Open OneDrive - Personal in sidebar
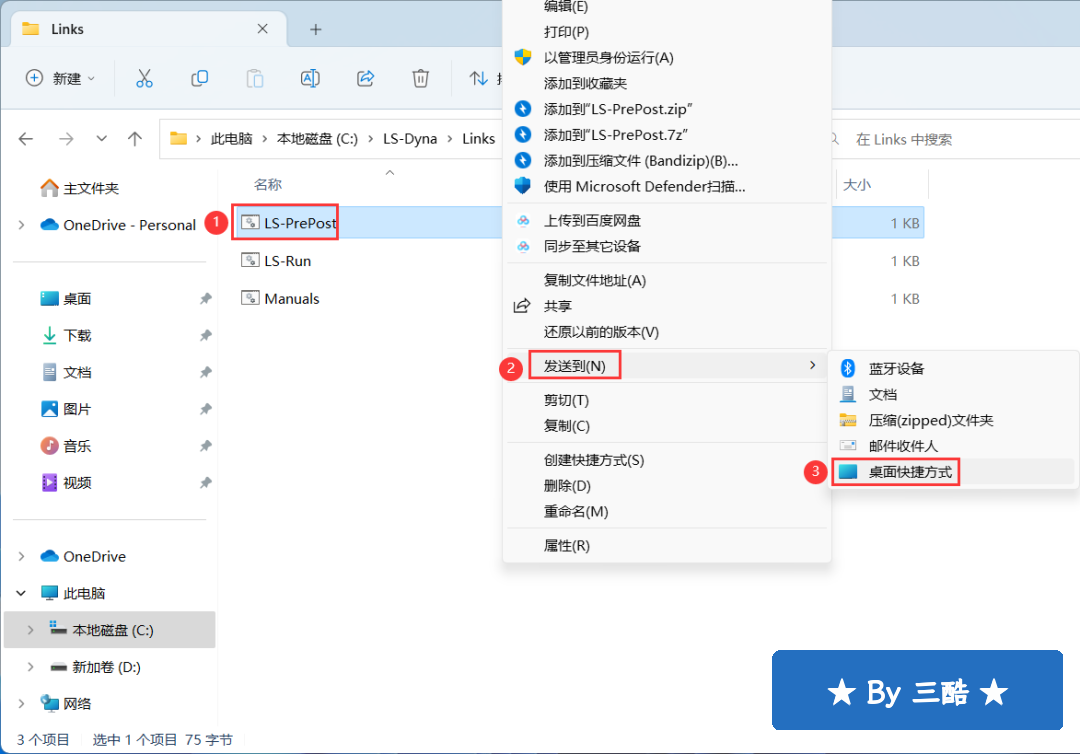This screenshot has height=754, width=1080. (x=118, y=225)
